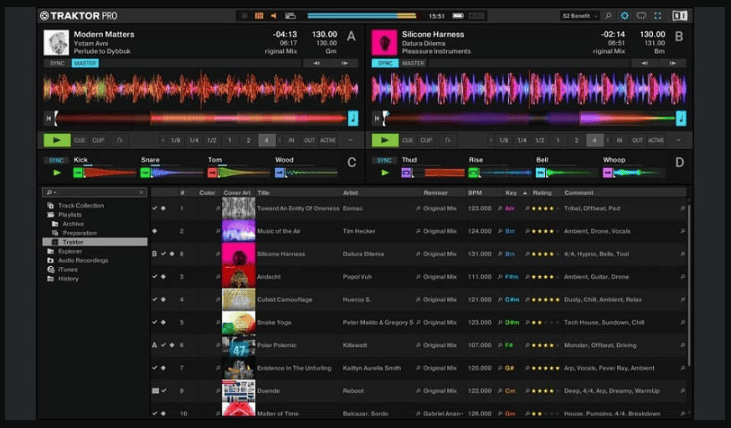The image size is (731, 428).
Task: Click Deck B blue note icon at stripe end
Action: 681,118
